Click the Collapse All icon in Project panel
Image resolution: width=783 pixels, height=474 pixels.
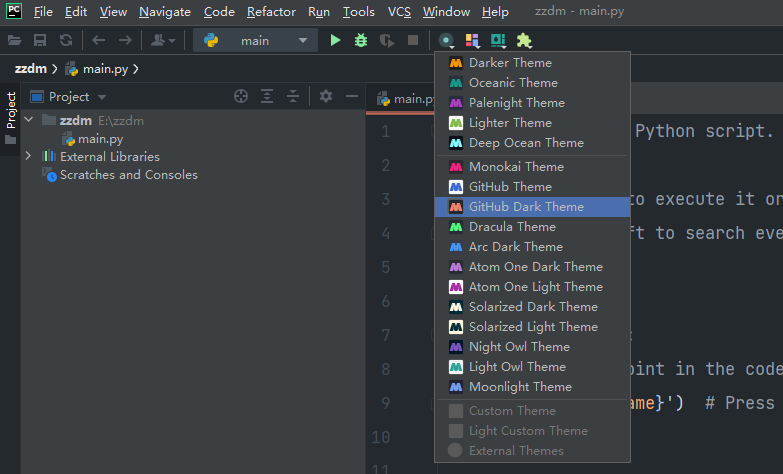pyautogui.click(x=293, y=96)
